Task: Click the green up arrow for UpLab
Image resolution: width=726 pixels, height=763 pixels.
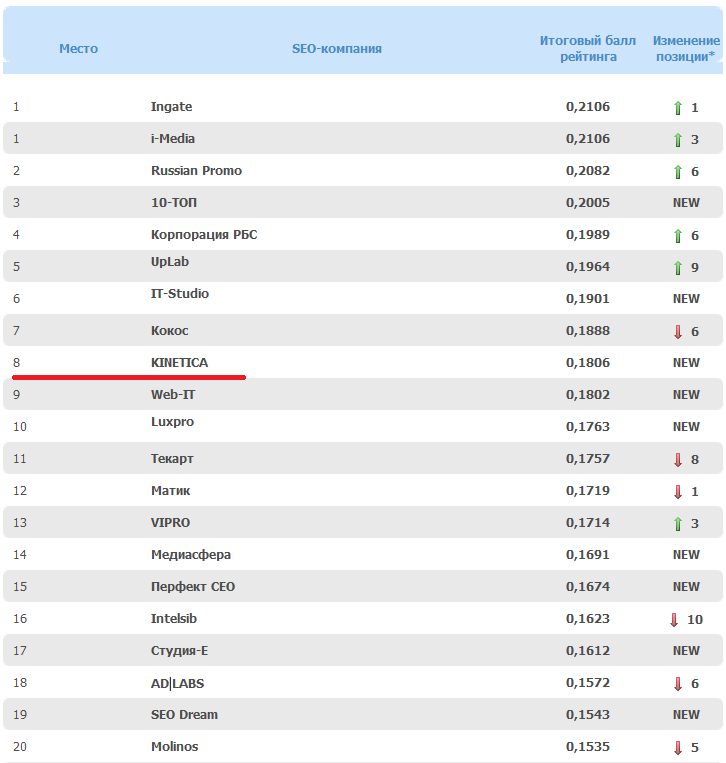Action: (x=678, y=268)
